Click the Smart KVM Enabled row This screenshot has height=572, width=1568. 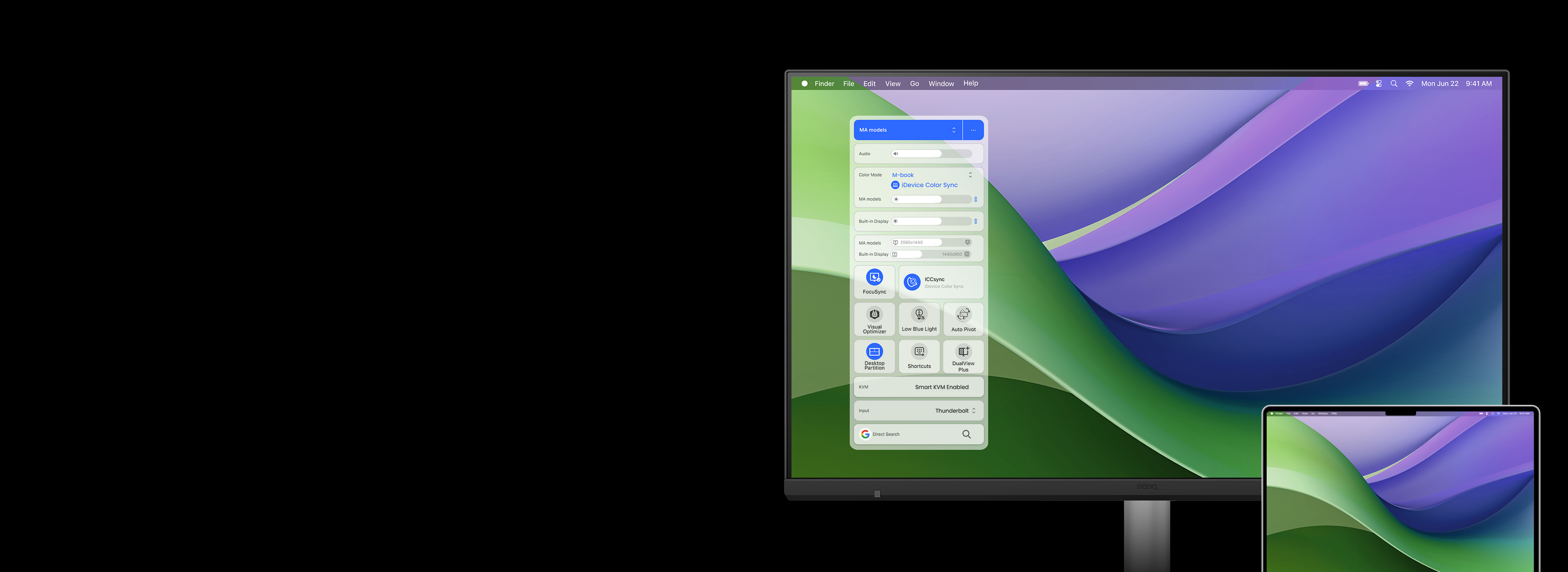coord(918,387)
